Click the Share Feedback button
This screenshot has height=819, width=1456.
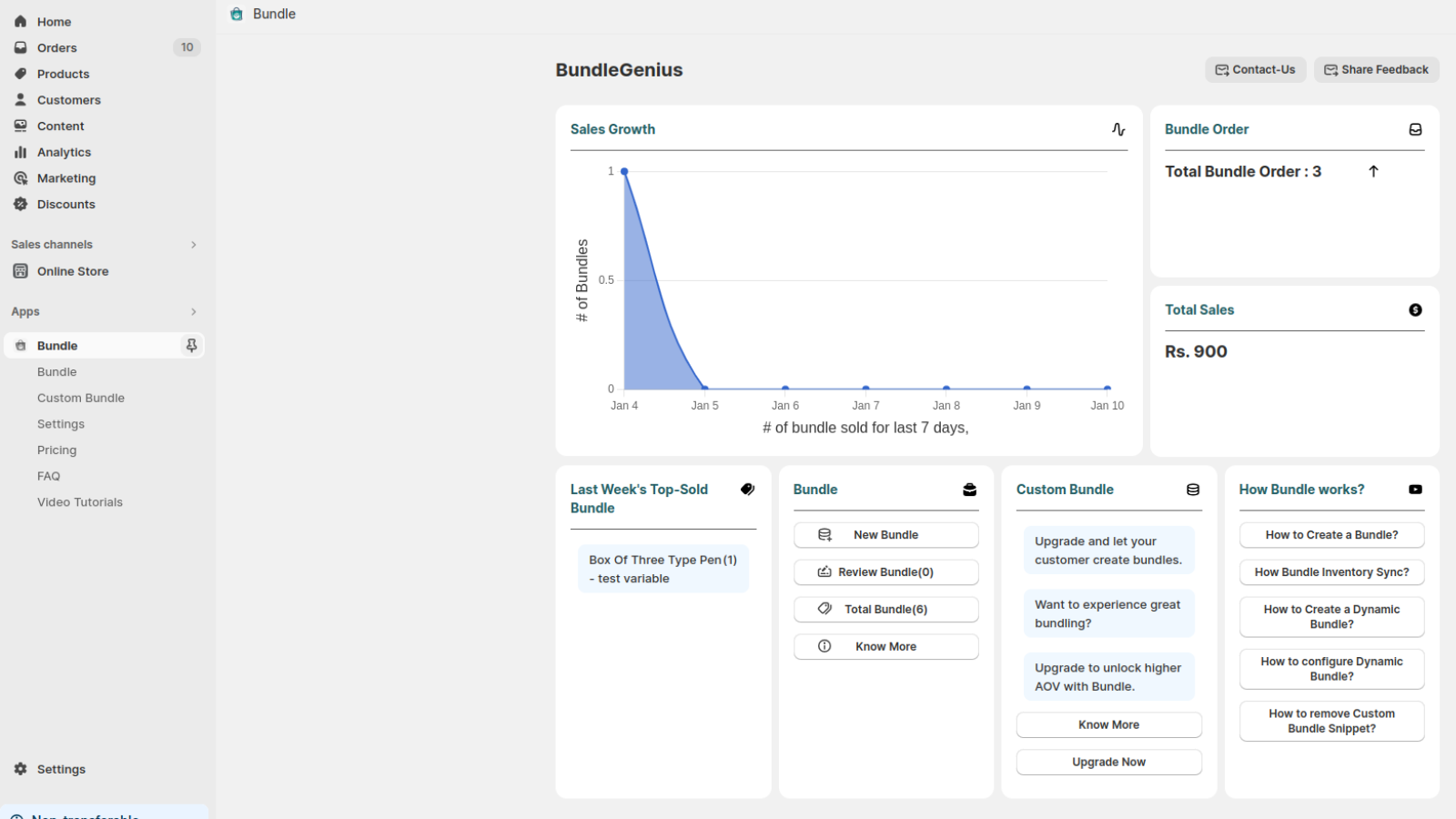click(1377, 70)
